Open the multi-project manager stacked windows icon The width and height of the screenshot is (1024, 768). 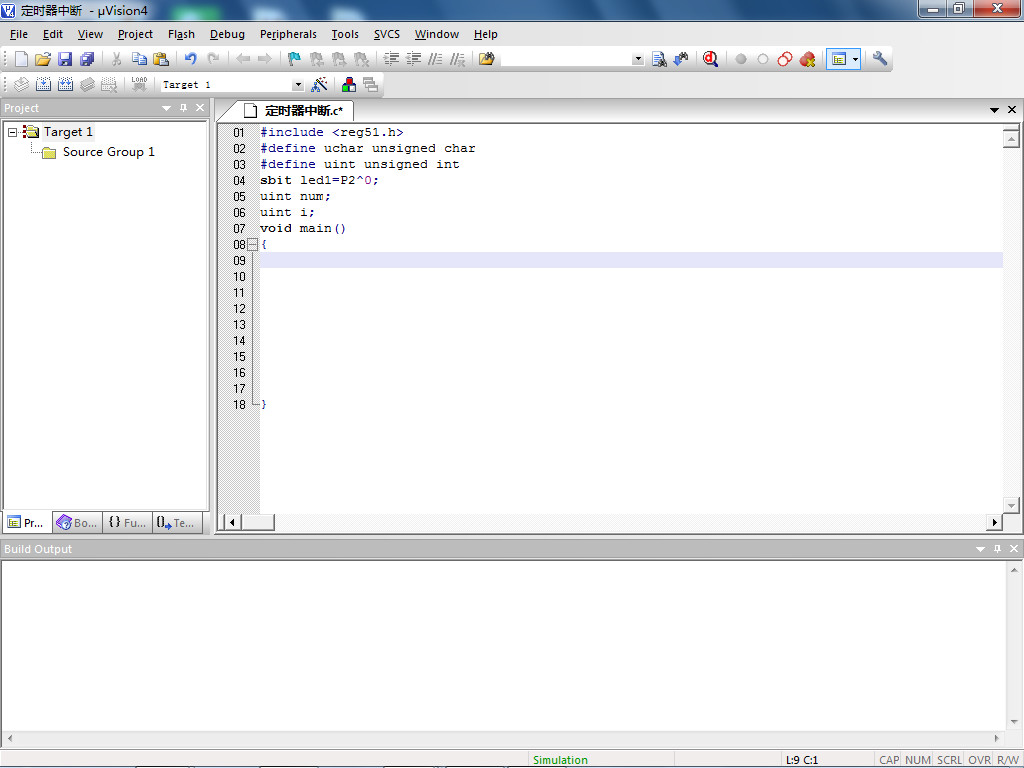coord(370,84)
